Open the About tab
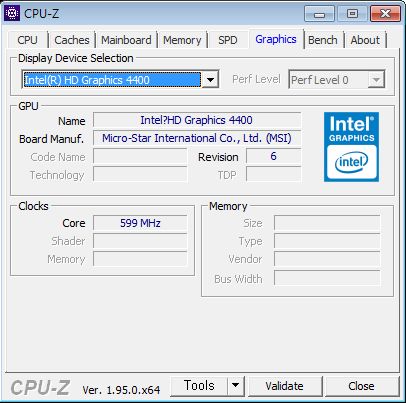This screenshot has width=406, height=403. pyautogui.click(x=365, y=40)
